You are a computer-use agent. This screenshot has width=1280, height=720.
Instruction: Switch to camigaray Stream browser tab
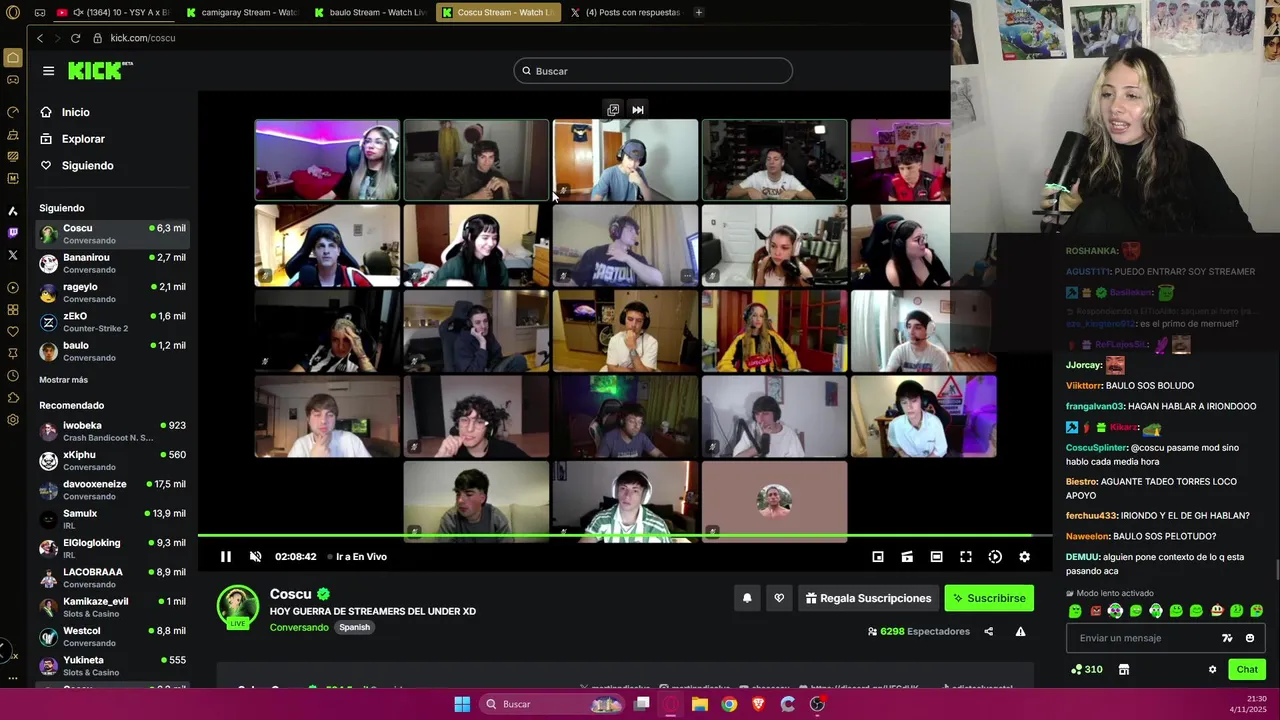click(243, 12)
